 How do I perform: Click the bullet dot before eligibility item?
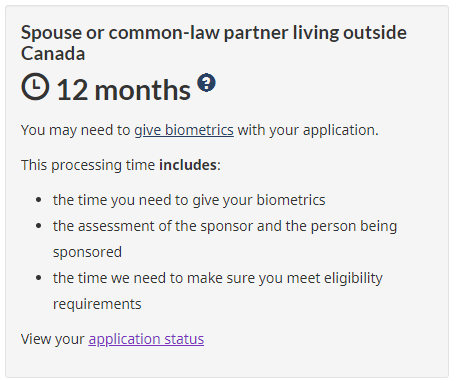click(x=39, y=278)
